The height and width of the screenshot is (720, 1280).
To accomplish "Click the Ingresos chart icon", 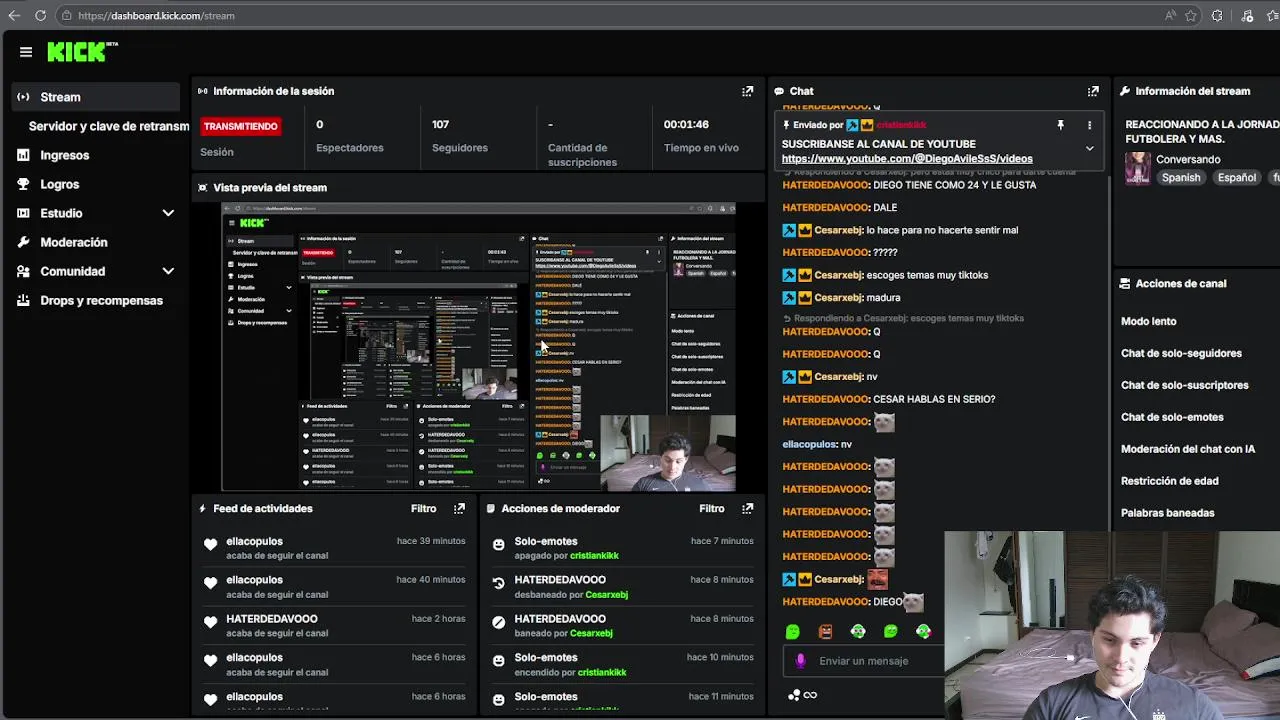I will [x=23, y=155].
